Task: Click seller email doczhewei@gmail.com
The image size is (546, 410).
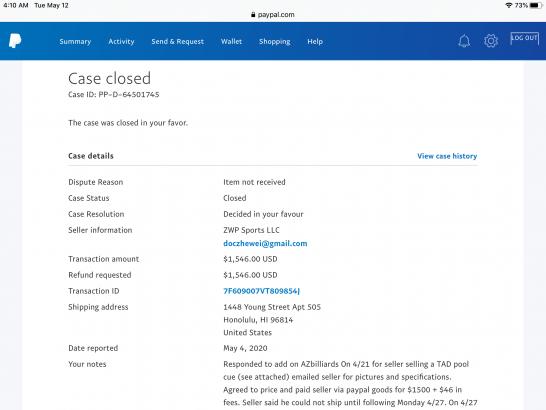Action: [x=265, y=243]
